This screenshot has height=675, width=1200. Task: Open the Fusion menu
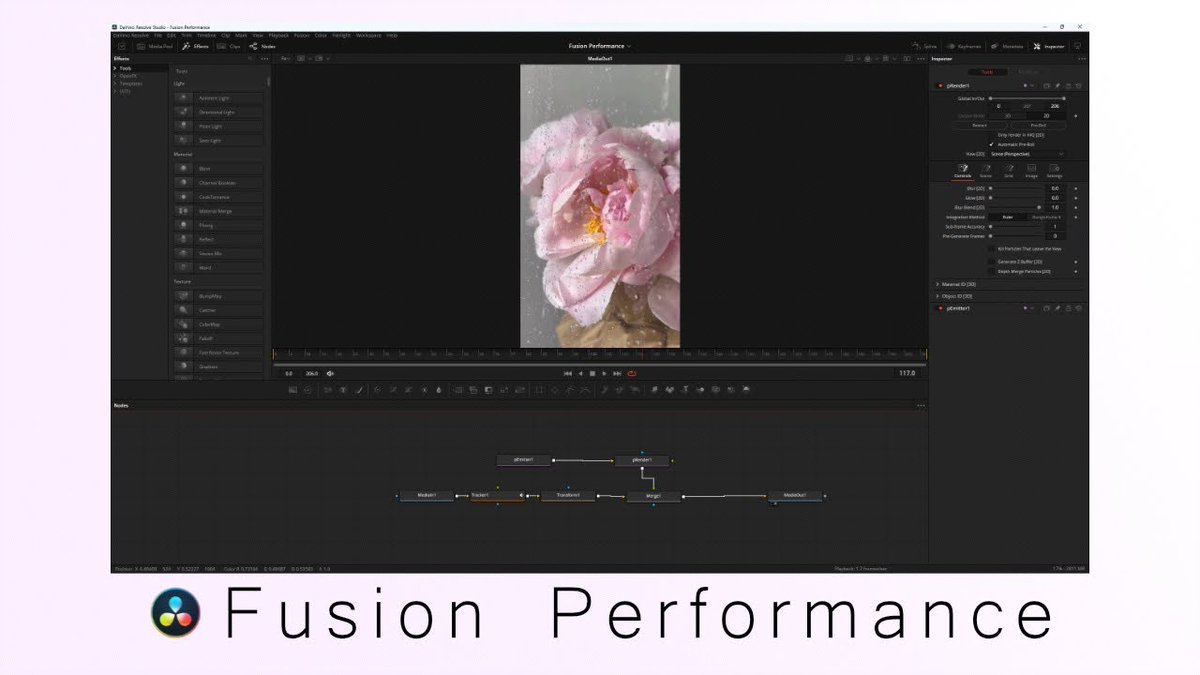301,35
